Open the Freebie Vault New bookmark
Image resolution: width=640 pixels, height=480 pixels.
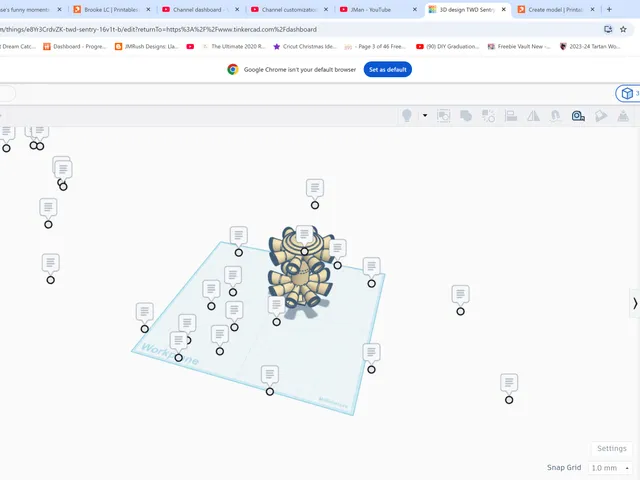click(519, 47)
